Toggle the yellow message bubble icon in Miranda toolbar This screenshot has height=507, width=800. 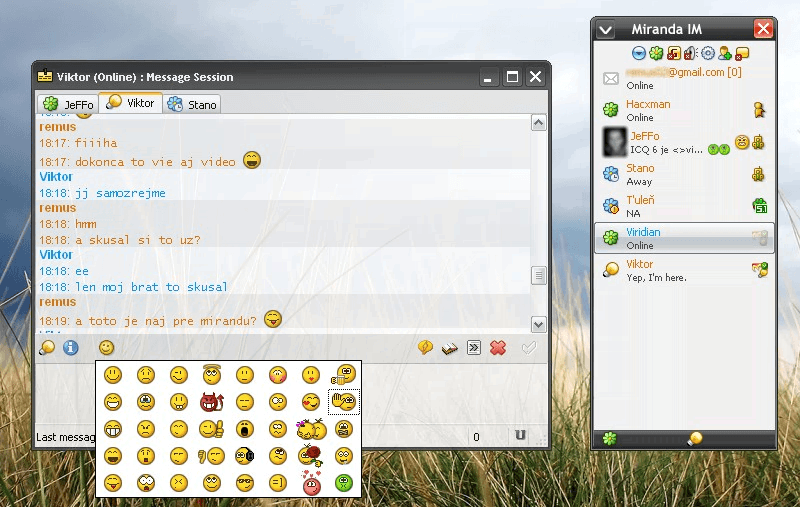coord(742,53)
